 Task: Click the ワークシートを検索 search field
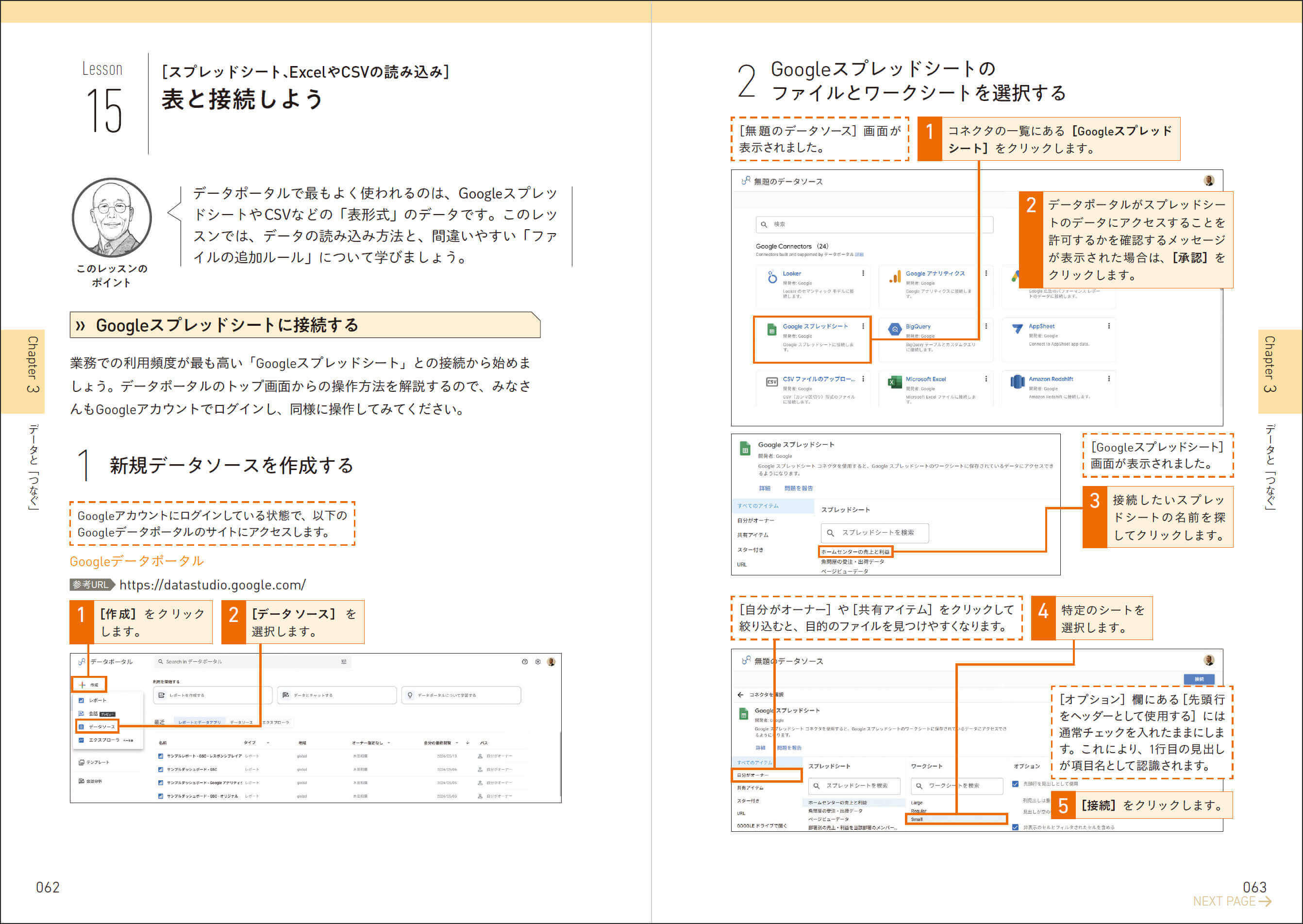[957, 786]
